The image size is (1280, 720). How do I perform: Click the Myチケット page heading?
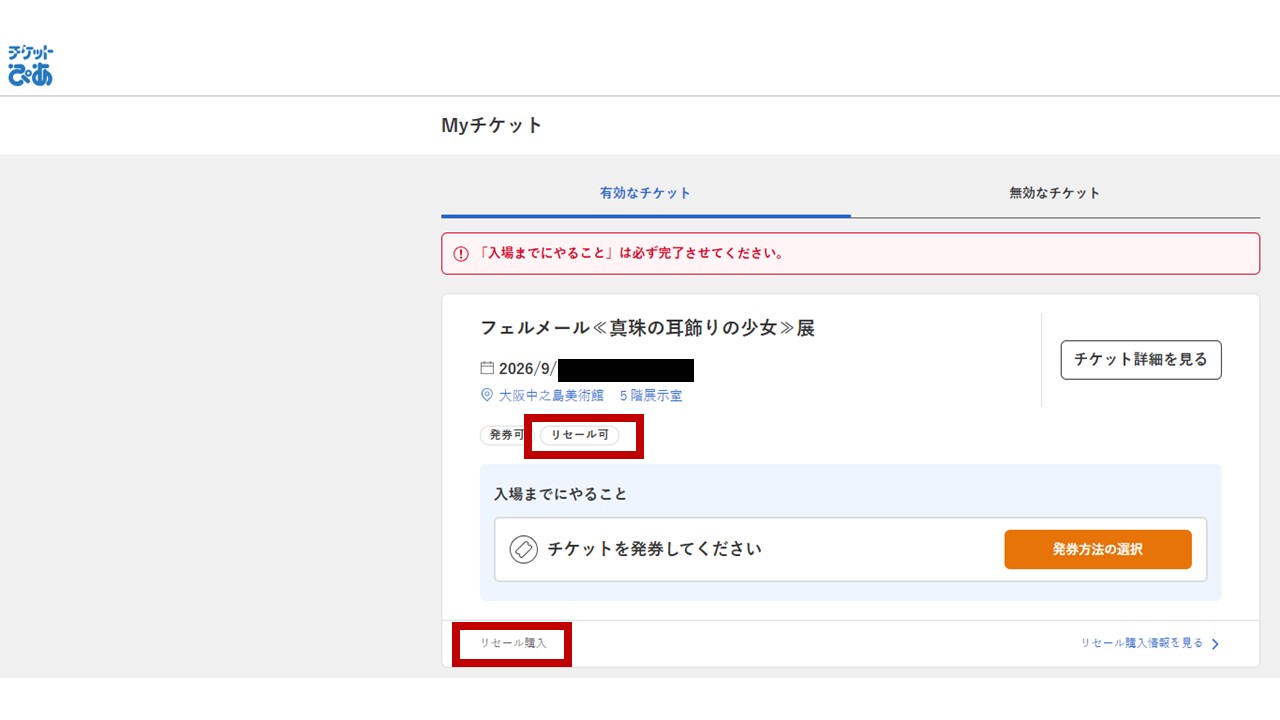click(x=491, y=125)
